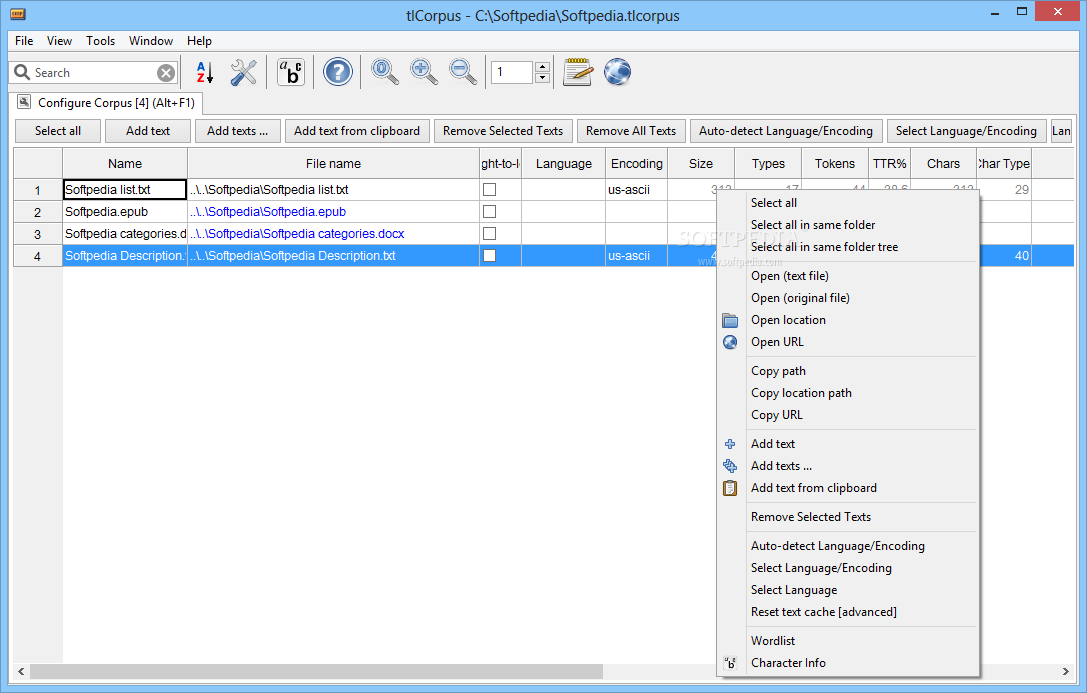
Task: Click the icon beside Character Info entry
Action: point(730,663)
